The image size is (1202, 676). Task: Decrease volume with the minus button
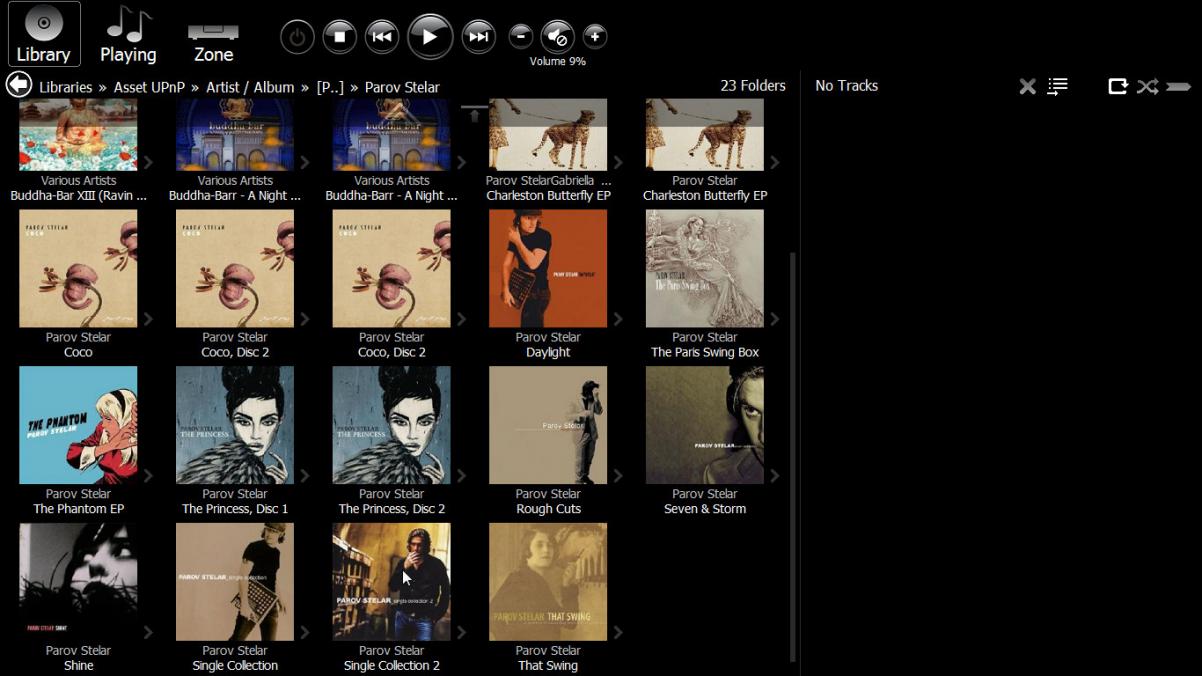point(520,37)
